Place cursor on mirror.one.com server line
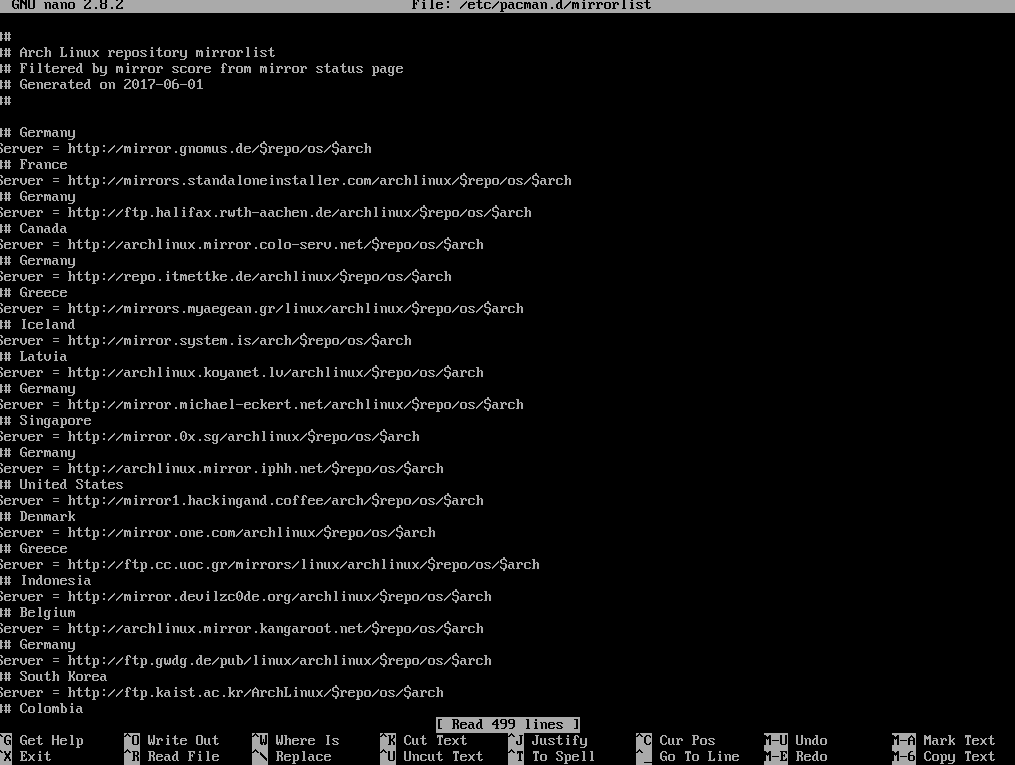This screenshot has height=765, width=1015. tap(218, 533)
